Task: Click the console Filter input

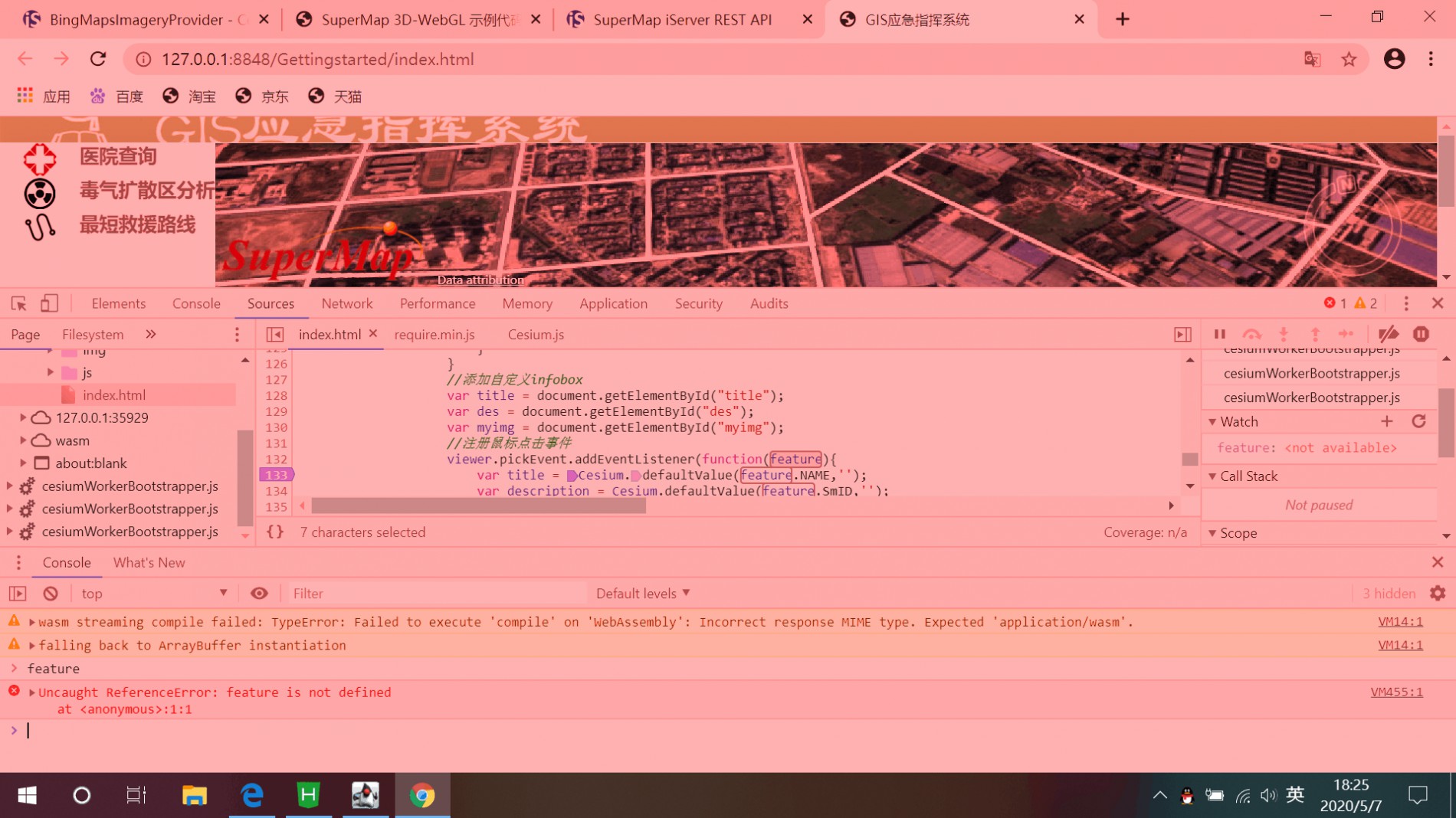Action: [437, 594]
